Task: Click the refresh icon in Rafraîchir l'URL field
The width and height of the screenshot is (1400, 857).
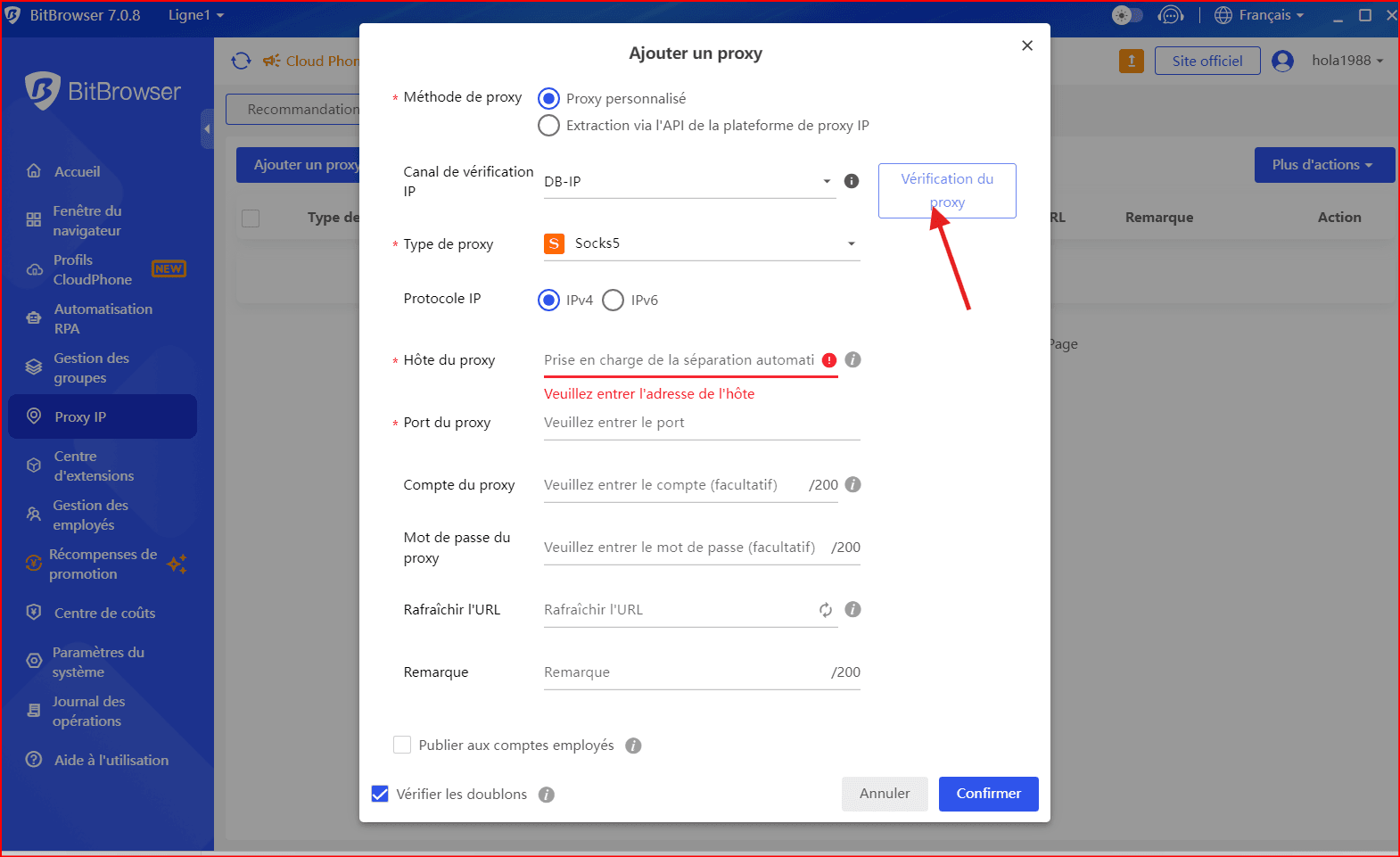Action: (x=826, y=610)
